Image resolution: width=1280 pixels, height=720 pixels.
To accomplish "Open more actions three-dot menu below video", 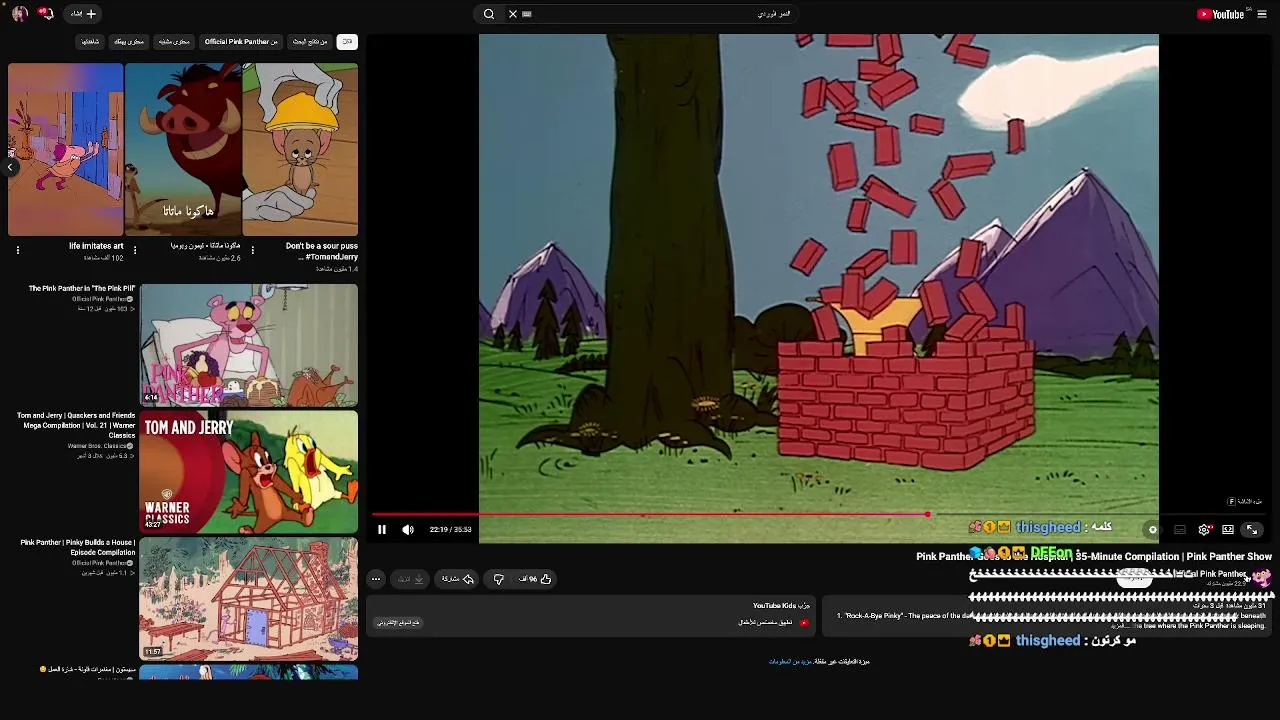I will coord(376,579).
